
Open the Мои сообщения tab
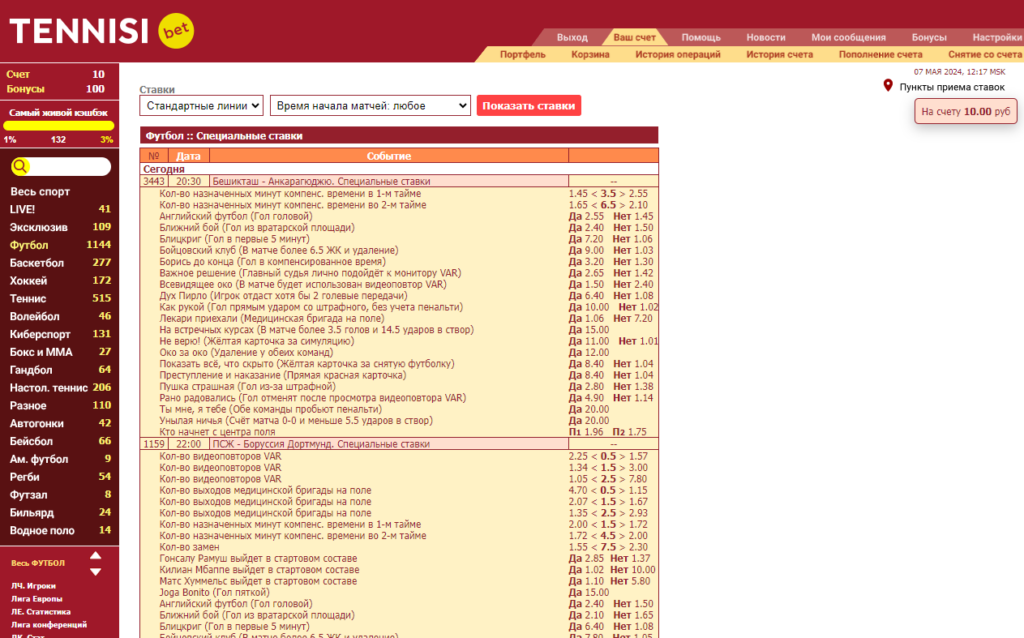point(848,37)
